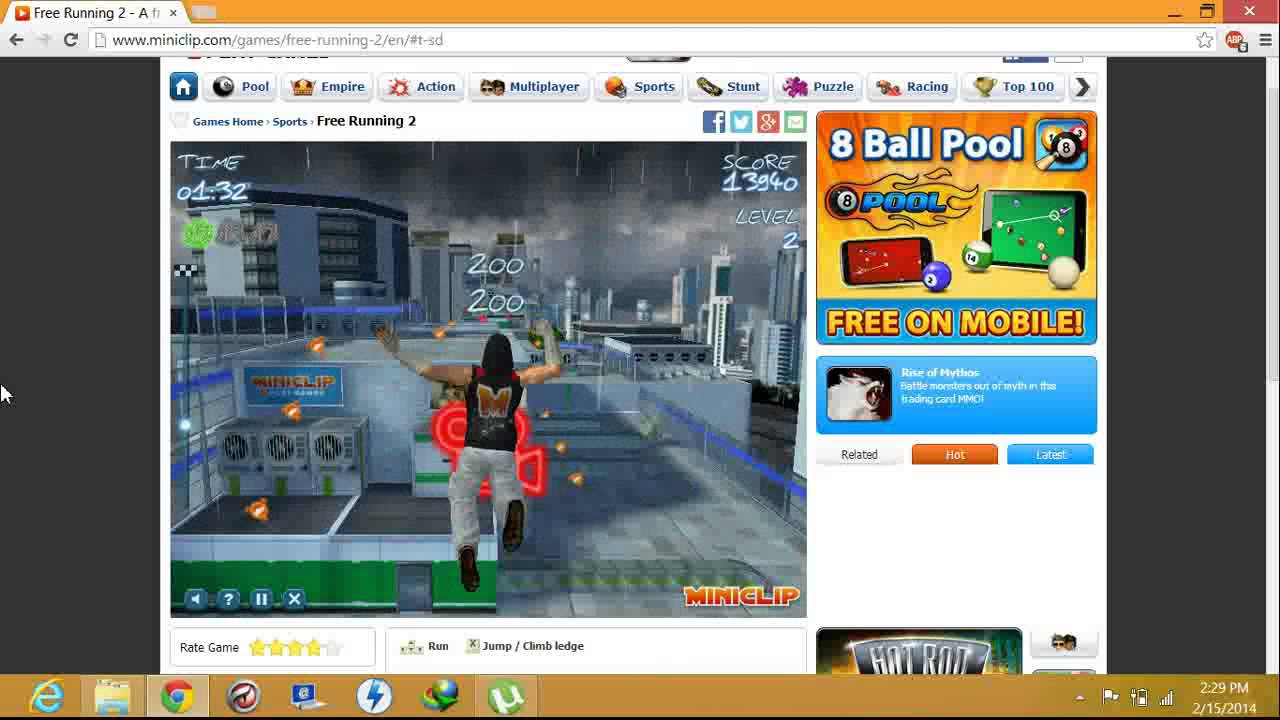1280x720 pixels.
Task: Go forward in the browser
Action: click(x=43, y=40)
